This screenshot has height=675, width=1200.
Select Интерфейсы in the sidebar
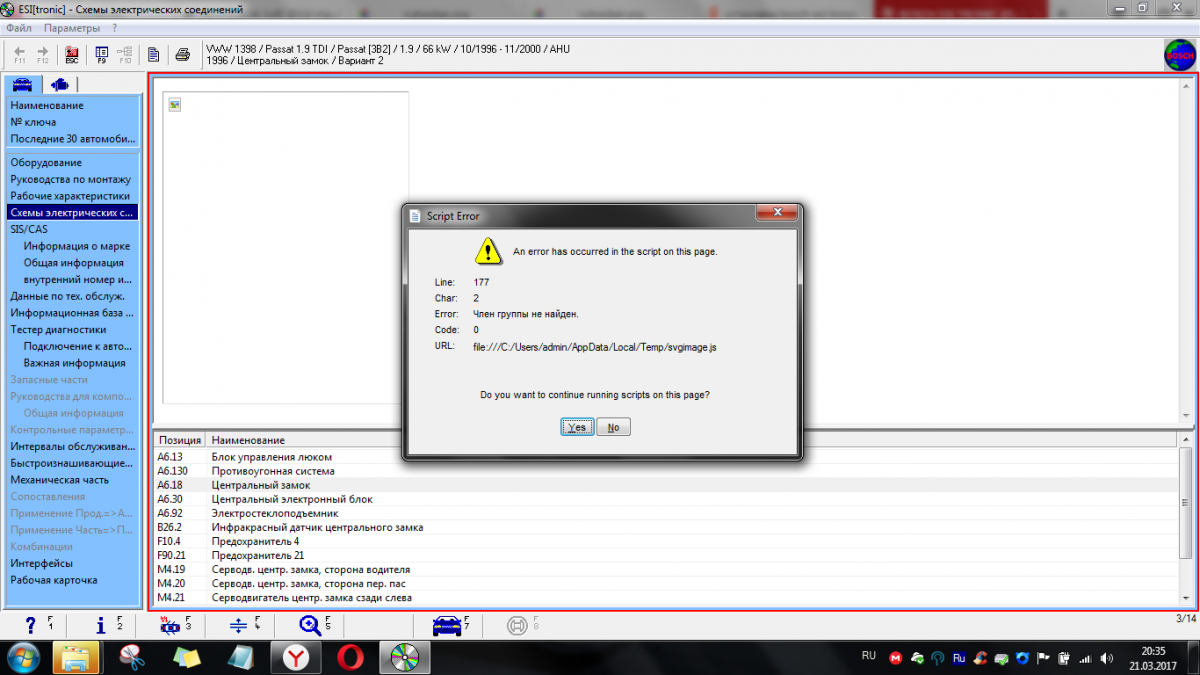point(41,563)
